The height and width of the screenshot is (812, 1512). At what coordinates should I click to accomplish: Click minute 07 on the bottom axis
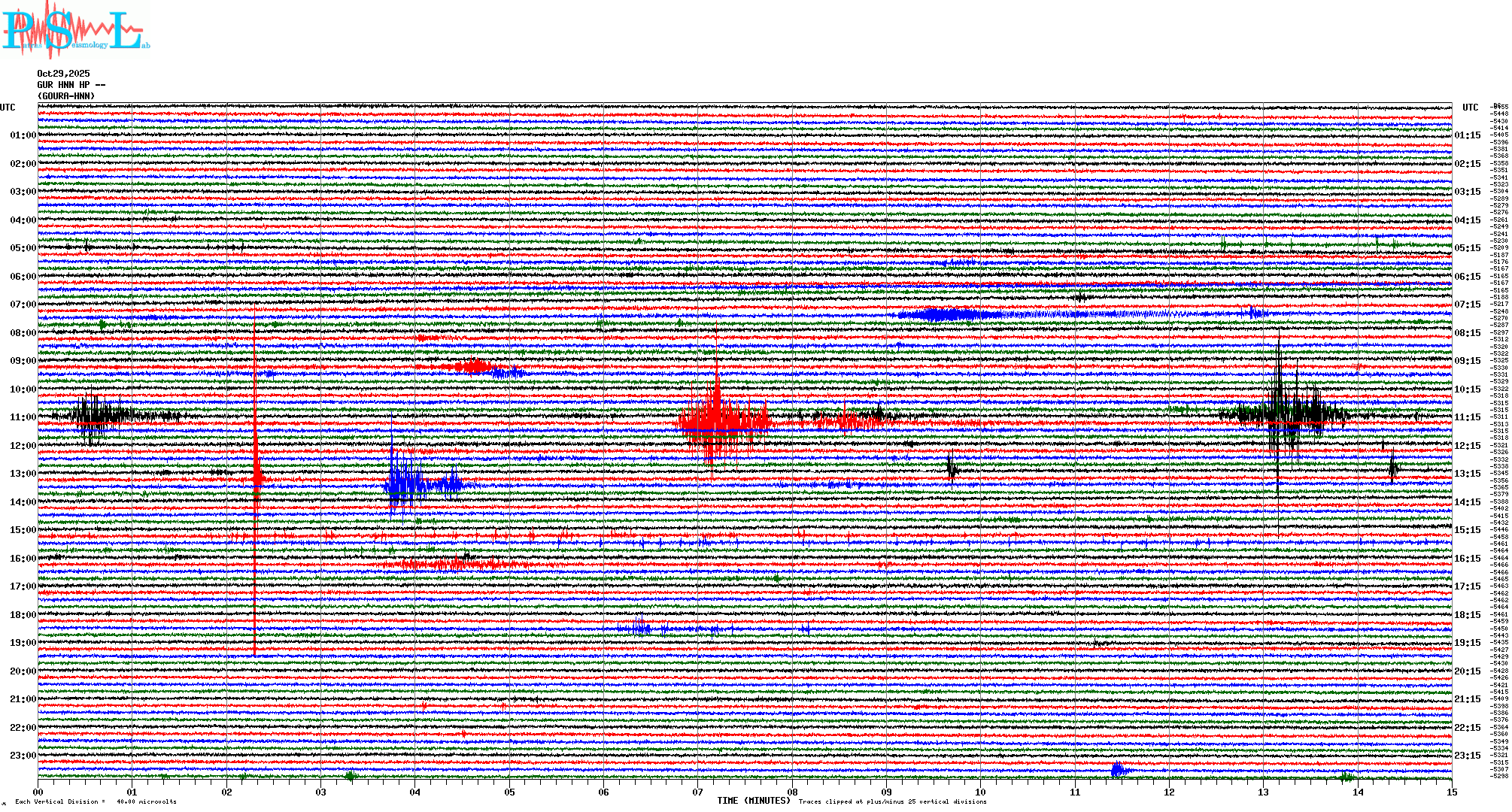coord(698,792)
